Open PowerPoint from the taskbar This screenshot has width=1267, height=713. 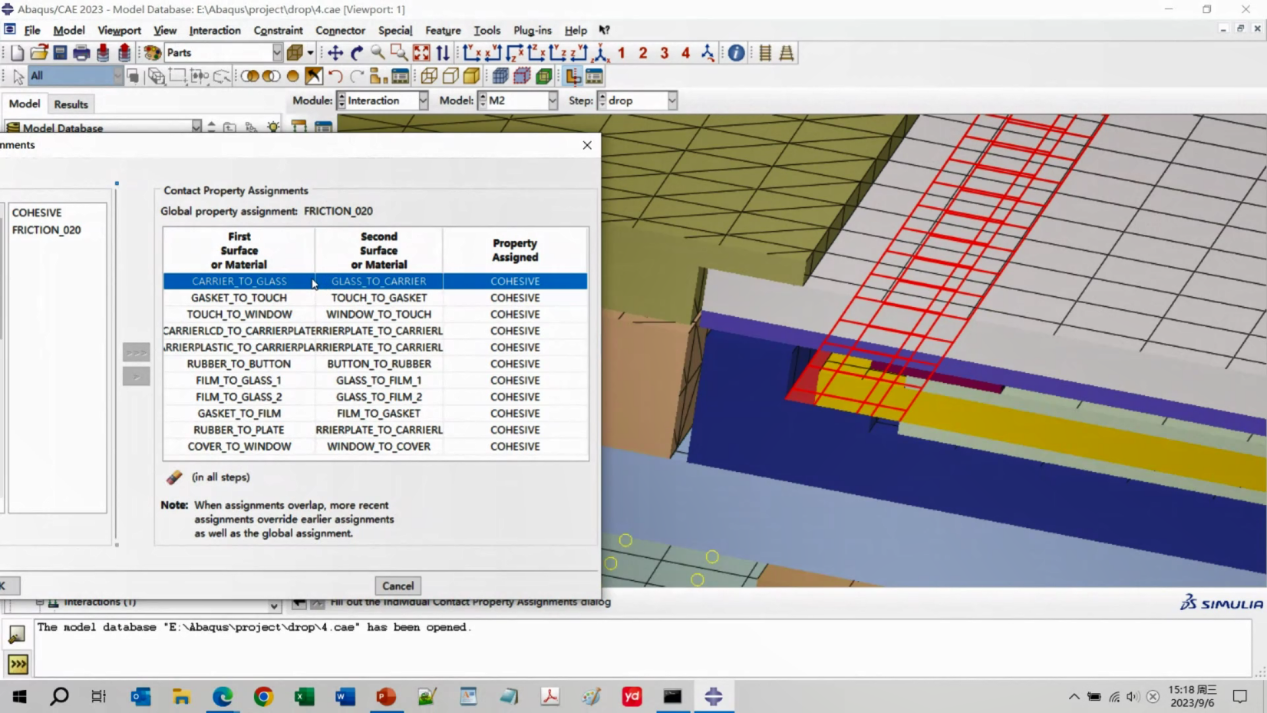point(386,696)
